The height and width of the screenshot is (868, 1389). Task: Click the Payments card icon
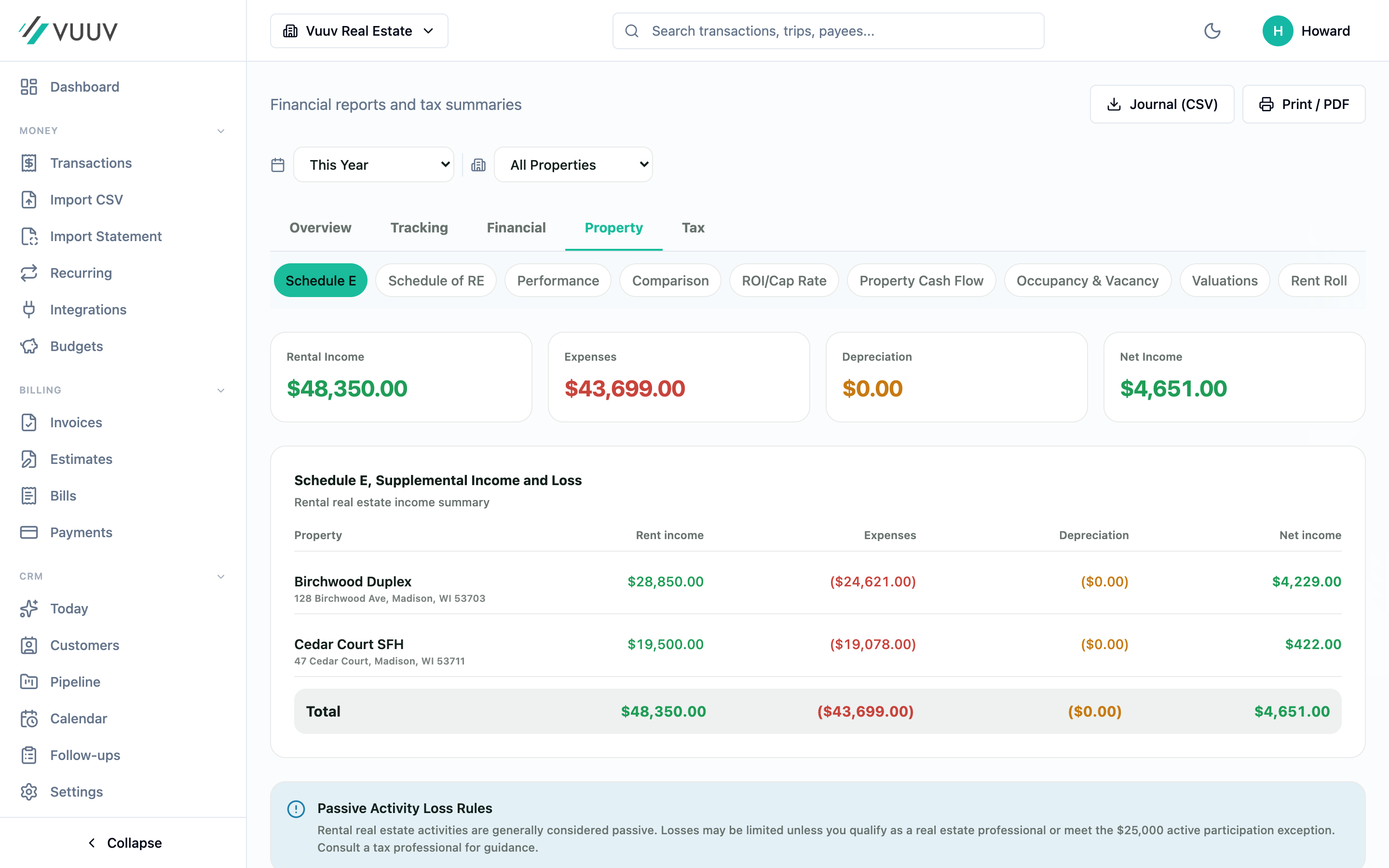point(29,533)
